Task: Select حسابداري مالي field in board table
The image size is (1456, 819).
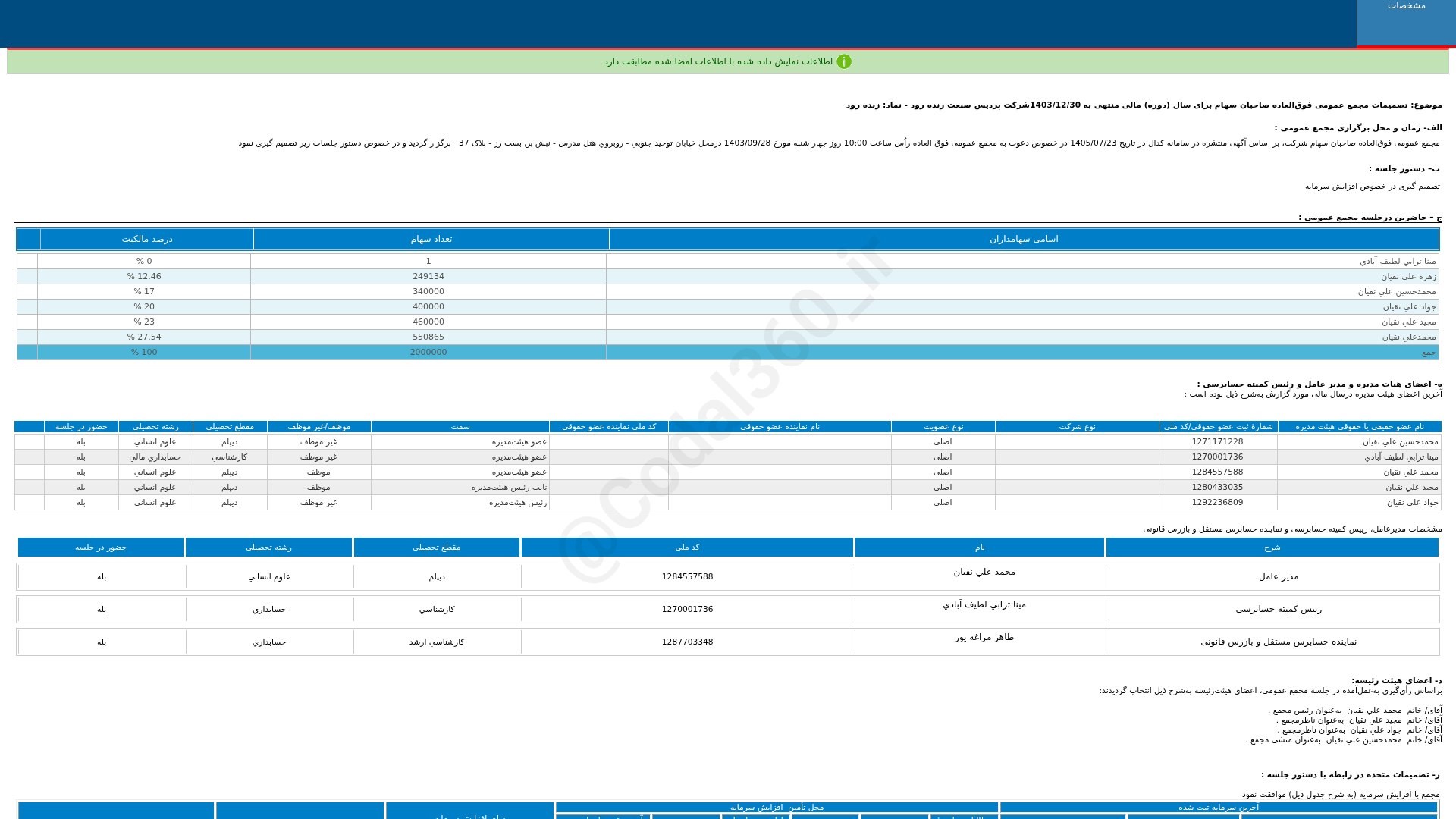Action: point(155,457)
